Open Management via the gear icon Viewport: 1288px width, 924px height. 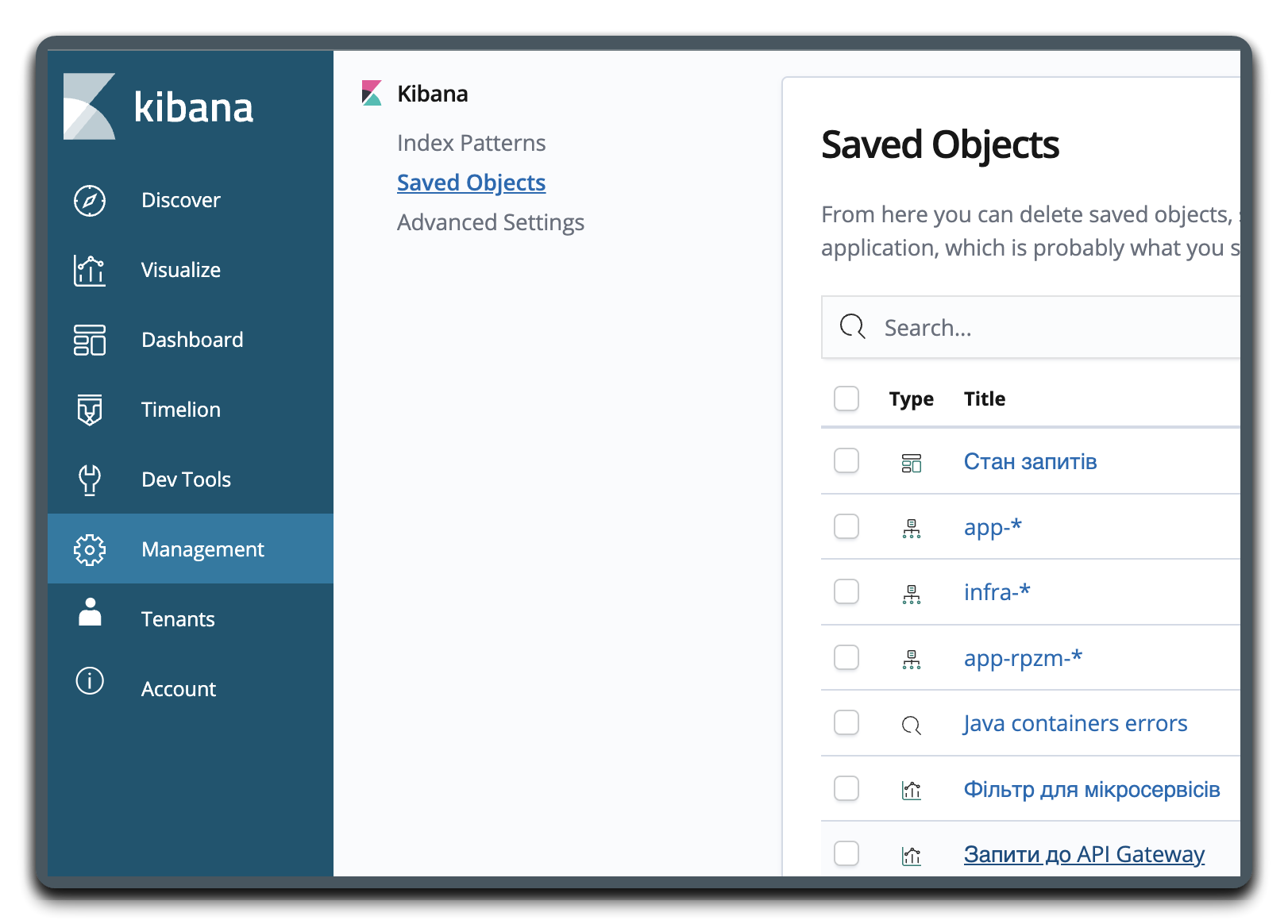pyautogui.click(x=90, y=549)
